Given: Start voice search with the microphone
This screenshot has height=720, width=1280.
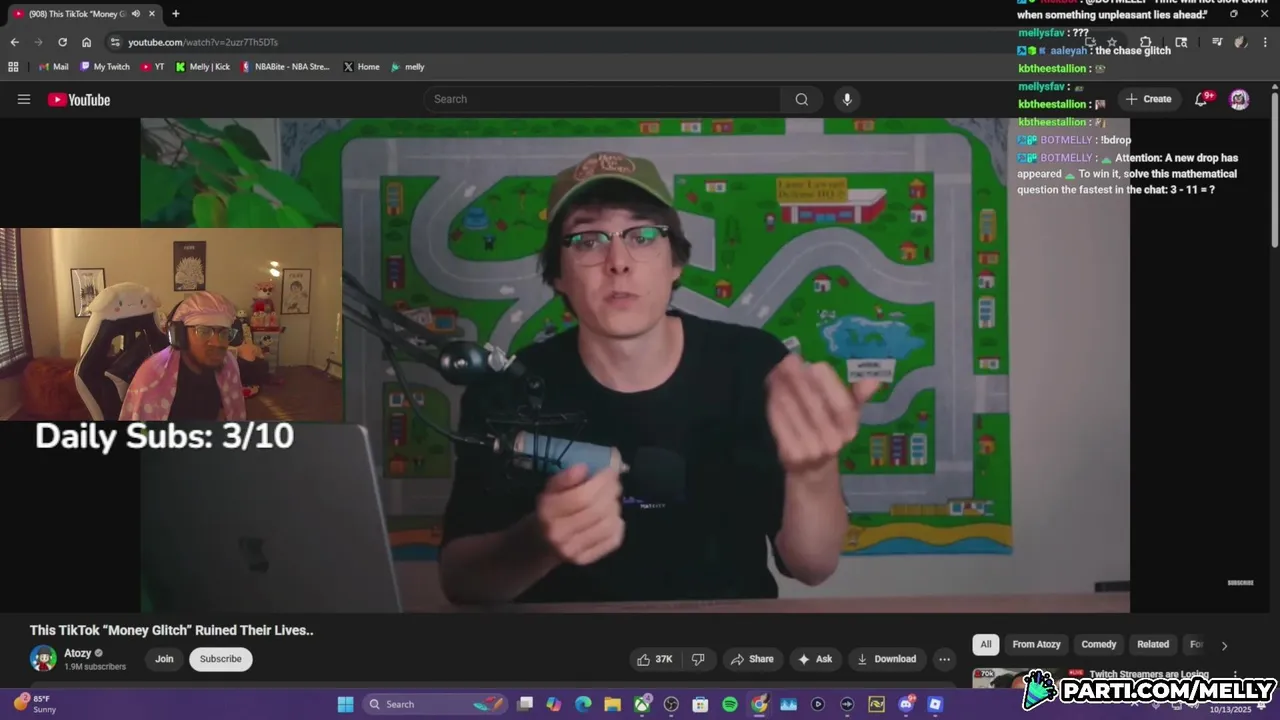Looking at the screenshot, I should click(847, 99).
